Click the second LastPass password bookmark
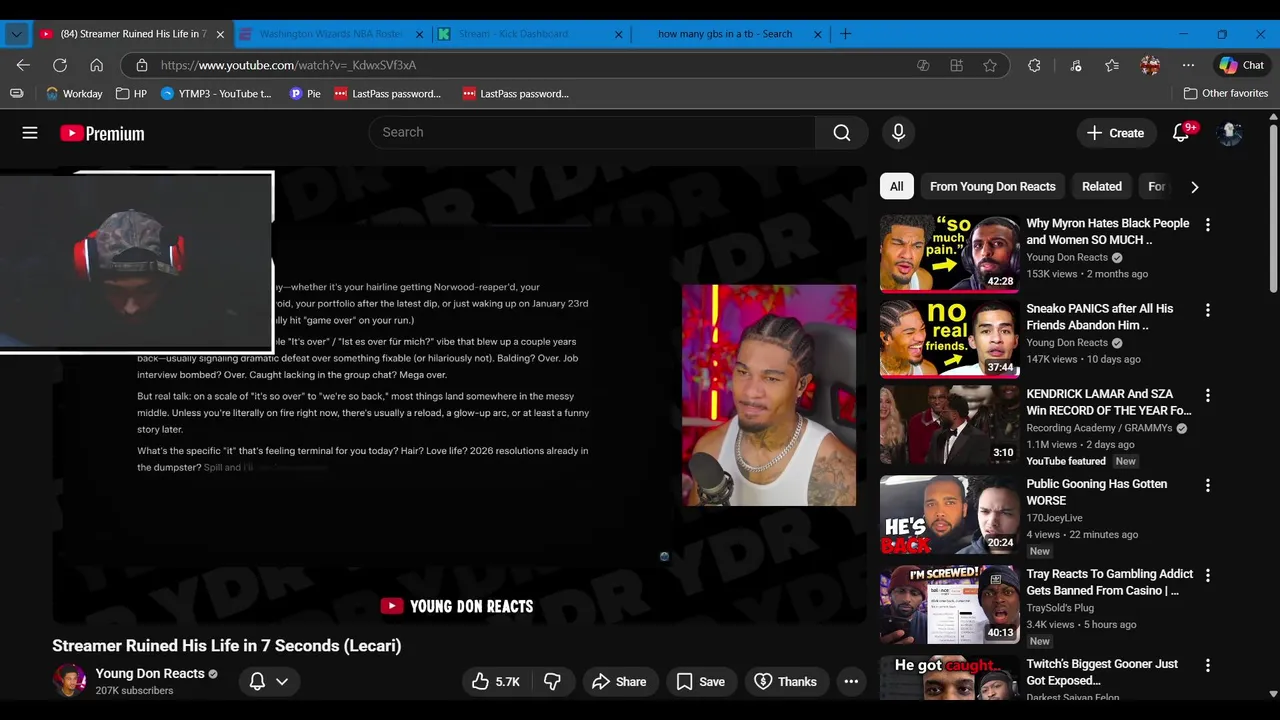This screenshot has width=1280, height=720. (x=516, y=93)
